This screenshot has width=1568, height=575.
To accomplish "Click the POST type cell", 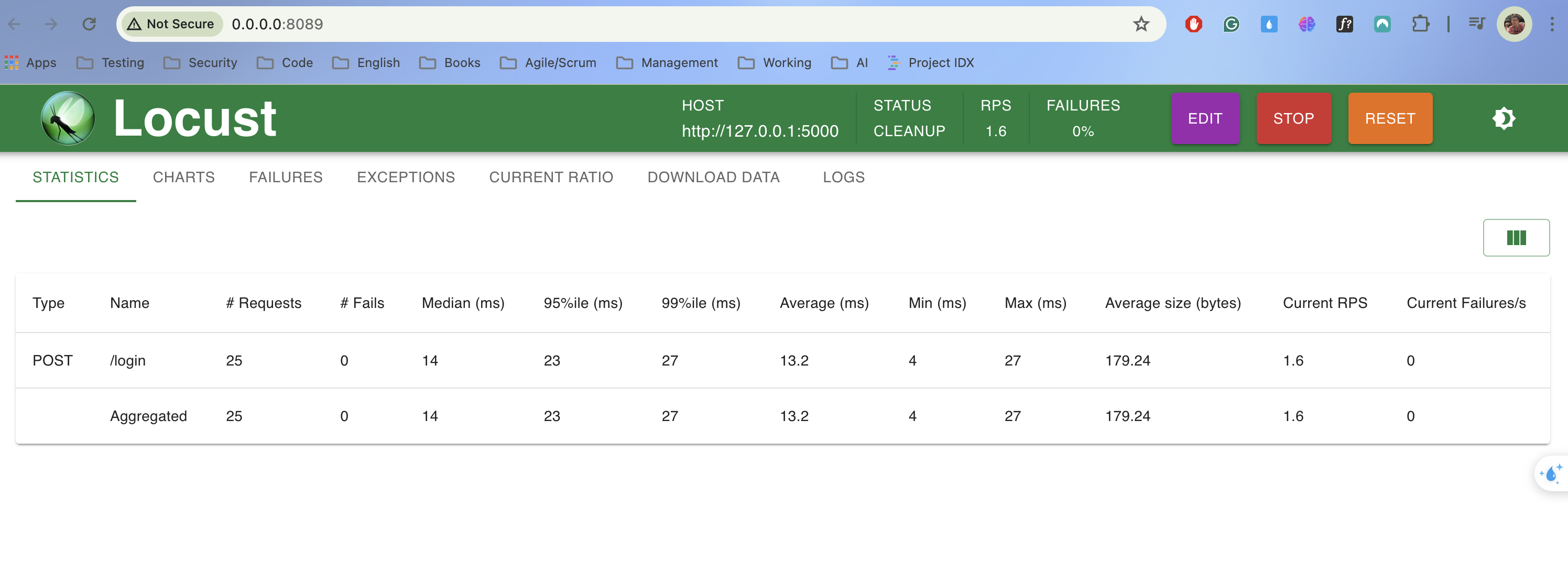I will (52, 361).
